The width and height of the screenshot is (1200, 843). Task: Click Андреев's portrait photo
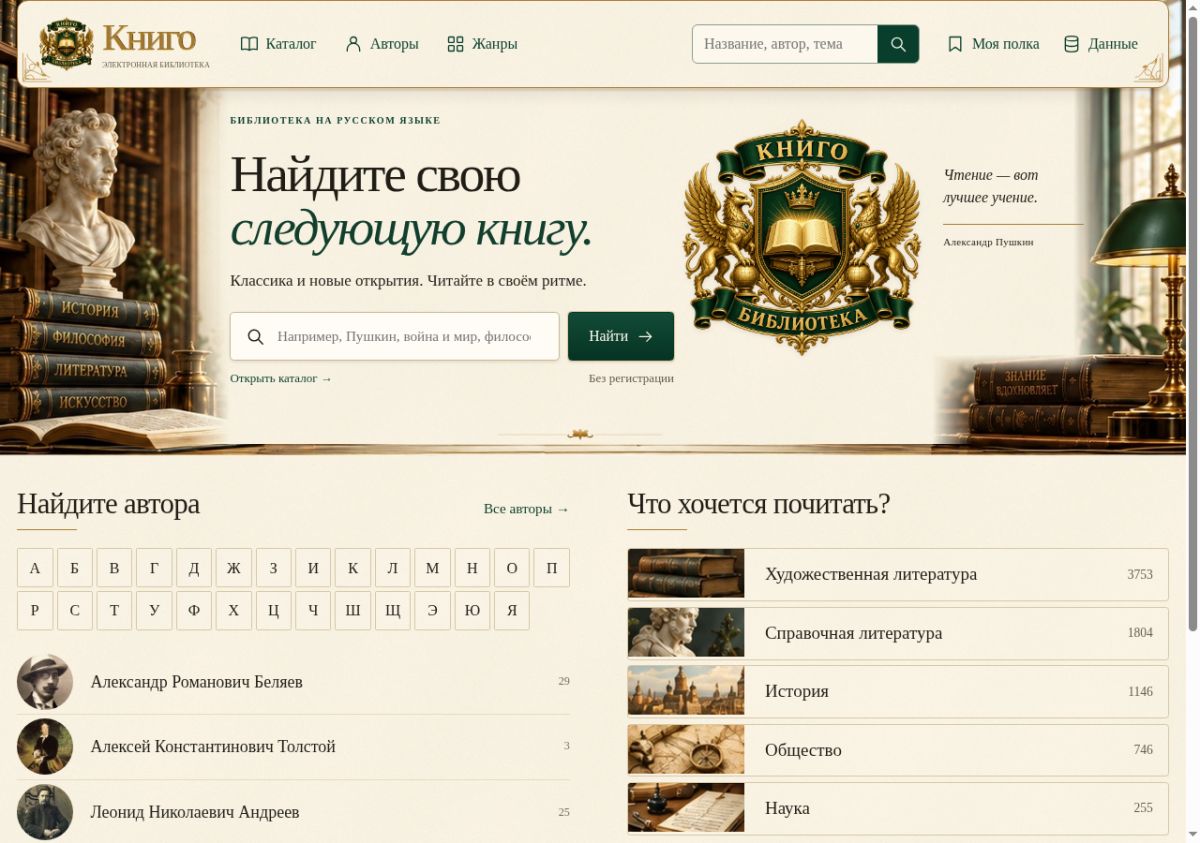(45, 812)
